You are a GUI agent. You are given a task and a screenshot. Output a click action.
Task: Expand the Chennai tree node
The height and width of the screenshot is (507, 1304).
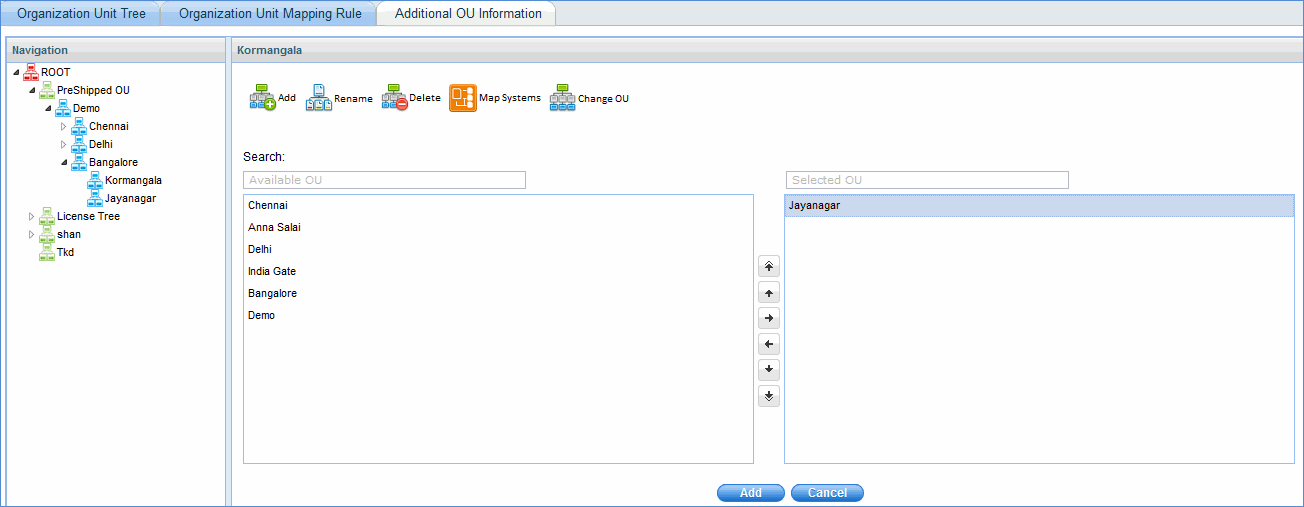[x=64, y=127]
